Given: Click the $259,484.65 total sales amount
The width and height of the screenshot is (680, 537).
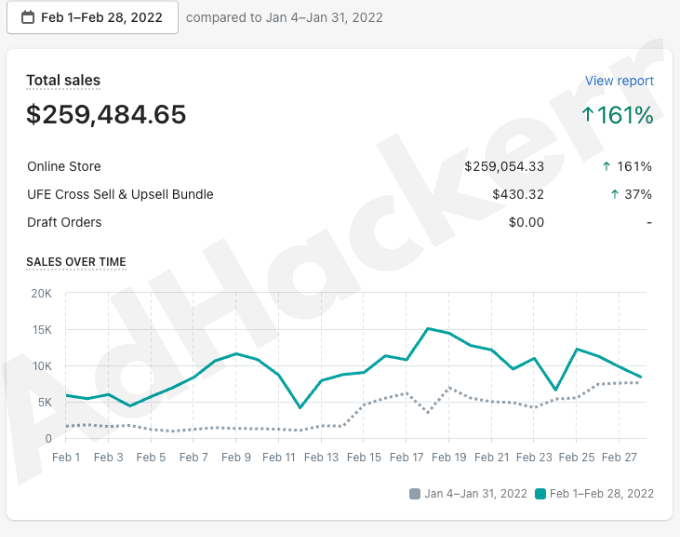Looking at the screenshot, I should point(106,115).
